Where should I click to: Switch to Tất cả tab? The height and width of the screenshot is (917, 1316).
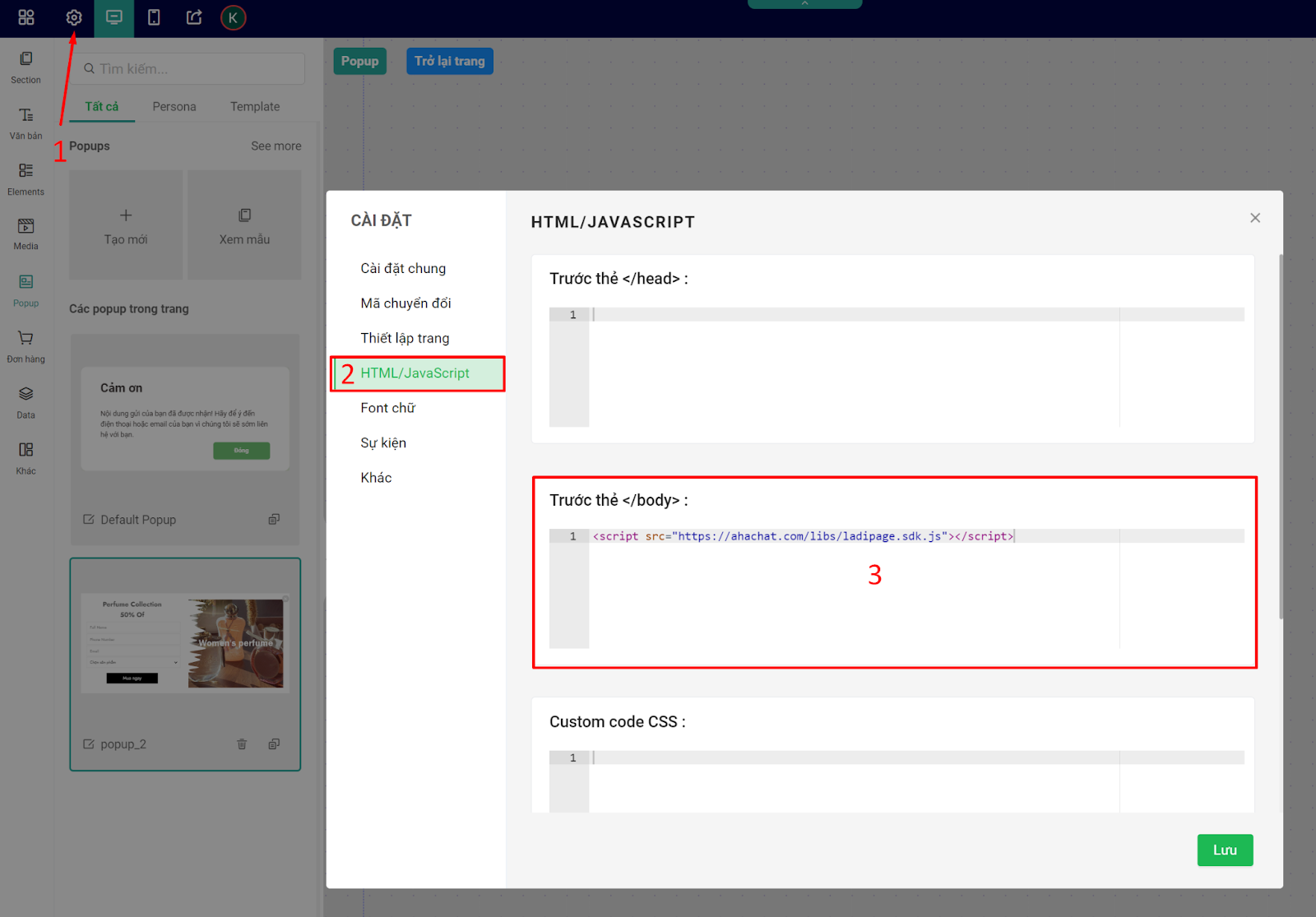(x=102, y=106)
